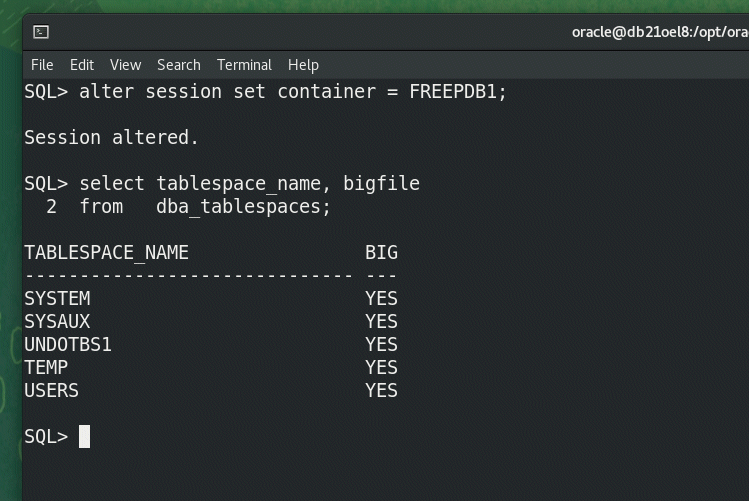The width and height of the screenshot is (749, 501).
Task: Click the YES value beside USERS
Action: coord(381,390)
